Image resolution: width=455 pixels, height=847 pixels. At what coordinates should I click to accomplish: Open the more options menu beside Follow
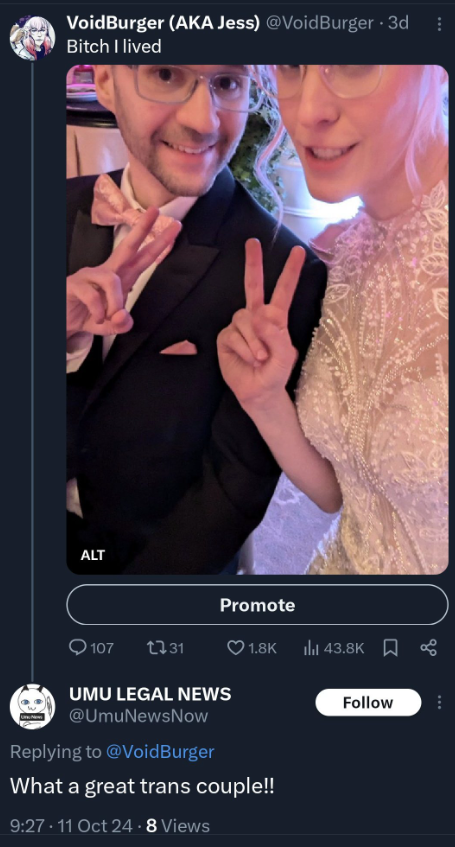[x=439, y=702]
